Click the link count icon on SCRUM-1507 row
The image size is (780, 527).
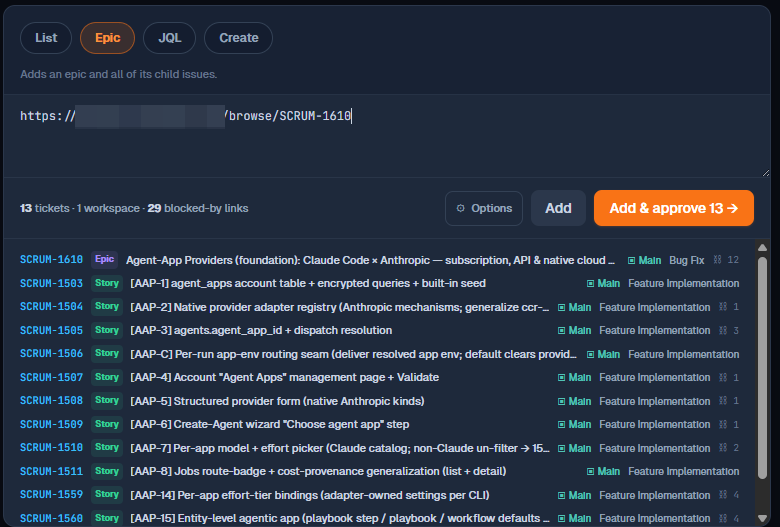[x=723, y=378]
